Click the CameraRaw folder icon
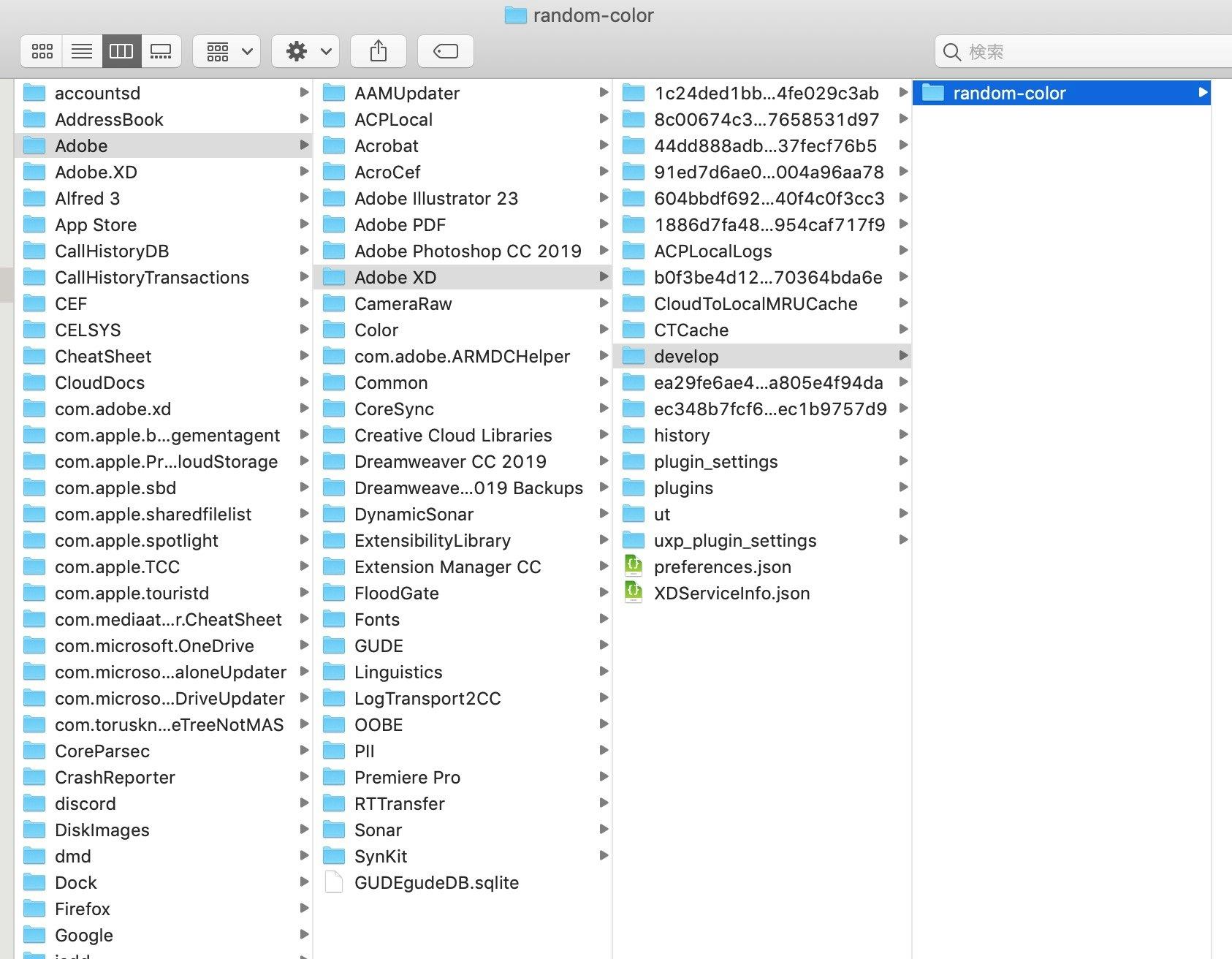This screenshot has height=959, width=1232. tap(334, 303)
